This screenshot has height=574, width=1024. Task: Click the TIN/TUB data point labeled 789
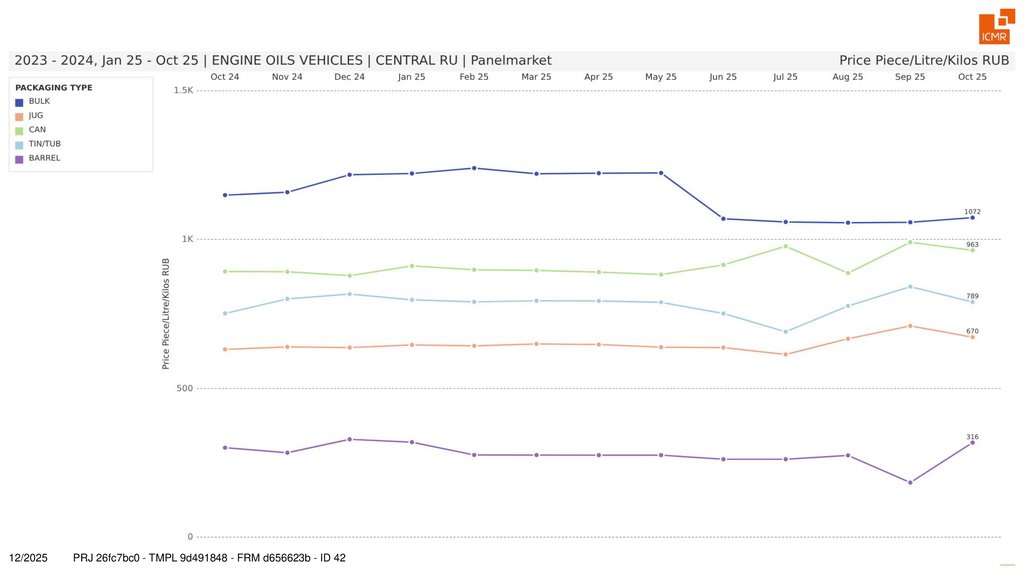tap(972, 302)
